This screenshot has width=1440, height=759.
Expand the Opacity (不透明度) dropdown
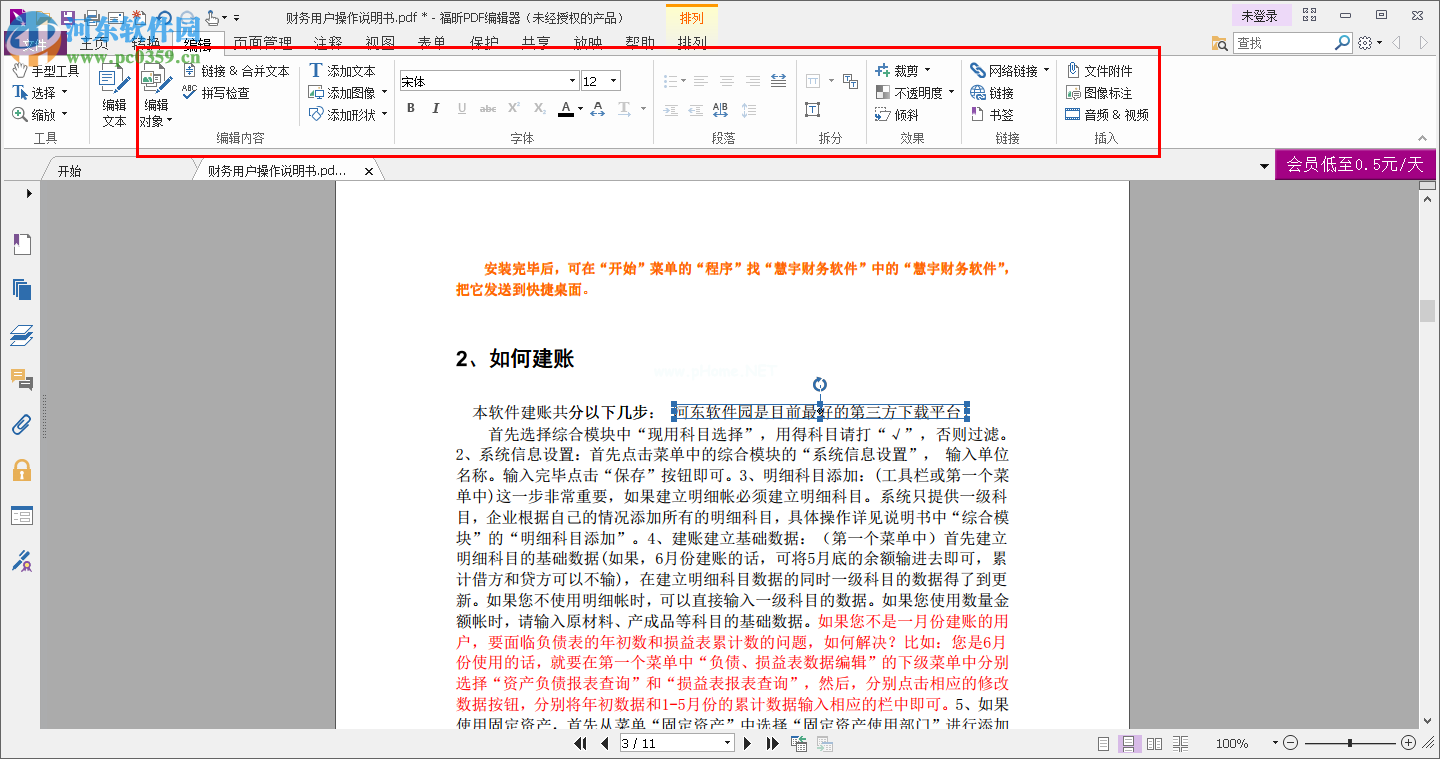[x=951, y=93]
